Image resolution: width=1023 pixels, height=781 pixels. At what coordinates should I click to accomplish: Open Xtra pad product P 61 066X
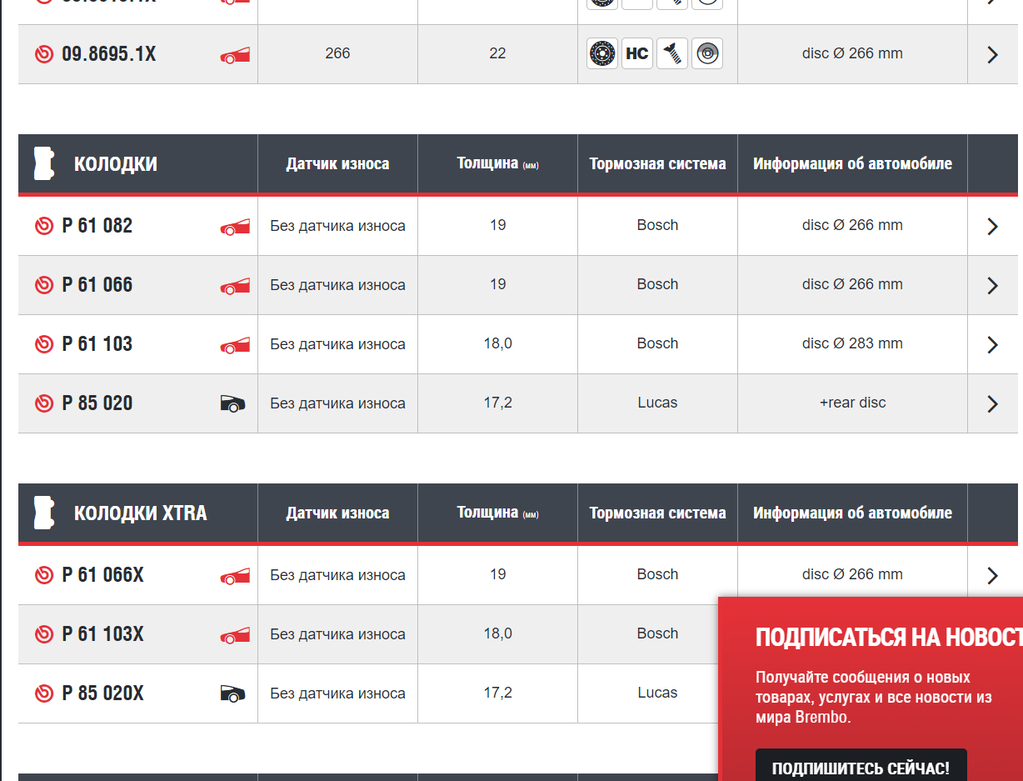102,575
